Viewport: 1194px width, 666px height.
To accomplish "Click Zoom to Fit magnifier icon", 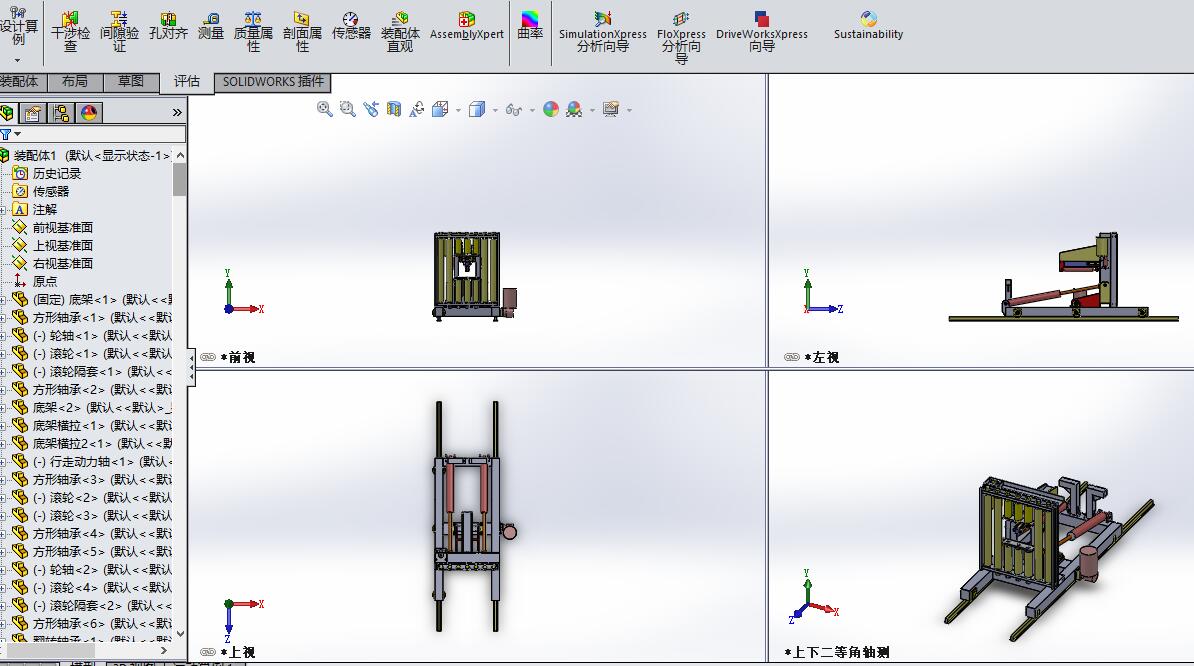I will point(324,109).
